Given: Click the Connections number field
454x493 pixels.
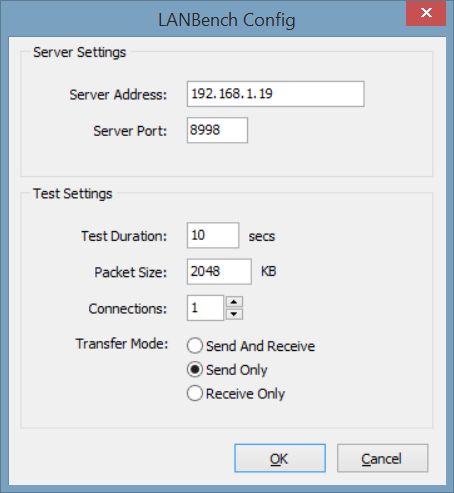Looking at the screenshot, I should click(205, 308).
